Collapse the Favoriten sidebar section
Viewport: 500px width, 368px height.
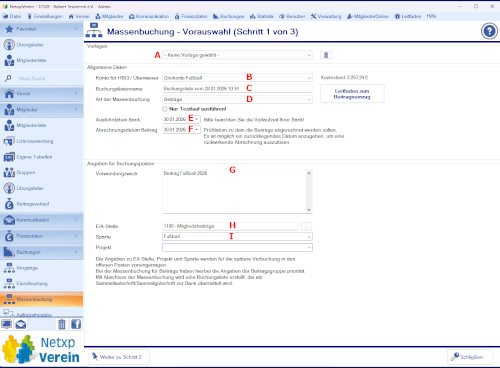coord(76,29)
